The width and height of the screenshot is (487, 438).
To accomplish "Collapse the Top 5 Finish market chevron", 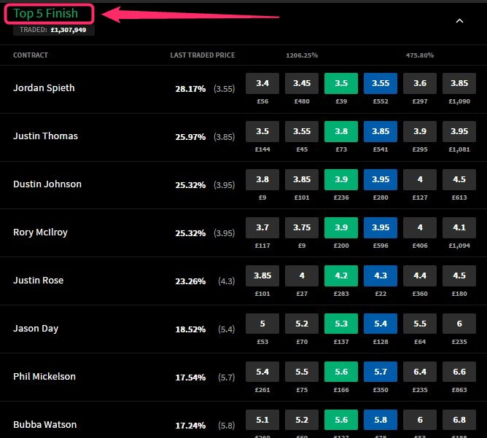I will pos(459,21).
